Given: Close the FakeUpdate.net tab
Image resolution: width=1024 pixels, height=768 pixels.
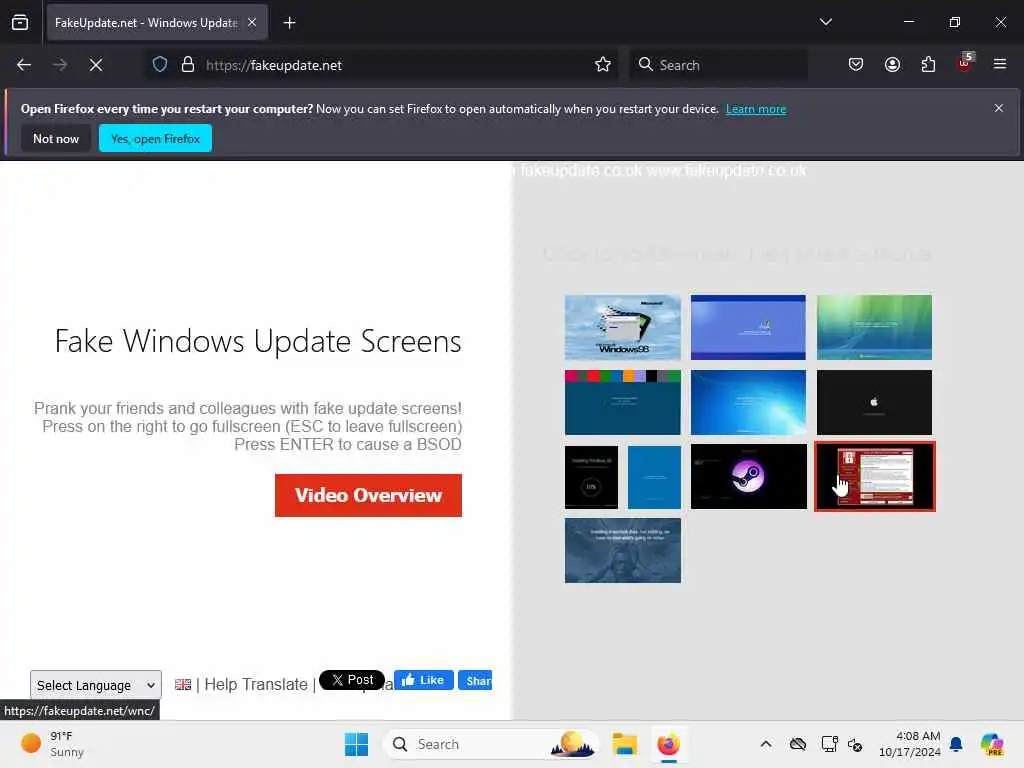Looking at the screenshot, I should click(x=252, y=22).
